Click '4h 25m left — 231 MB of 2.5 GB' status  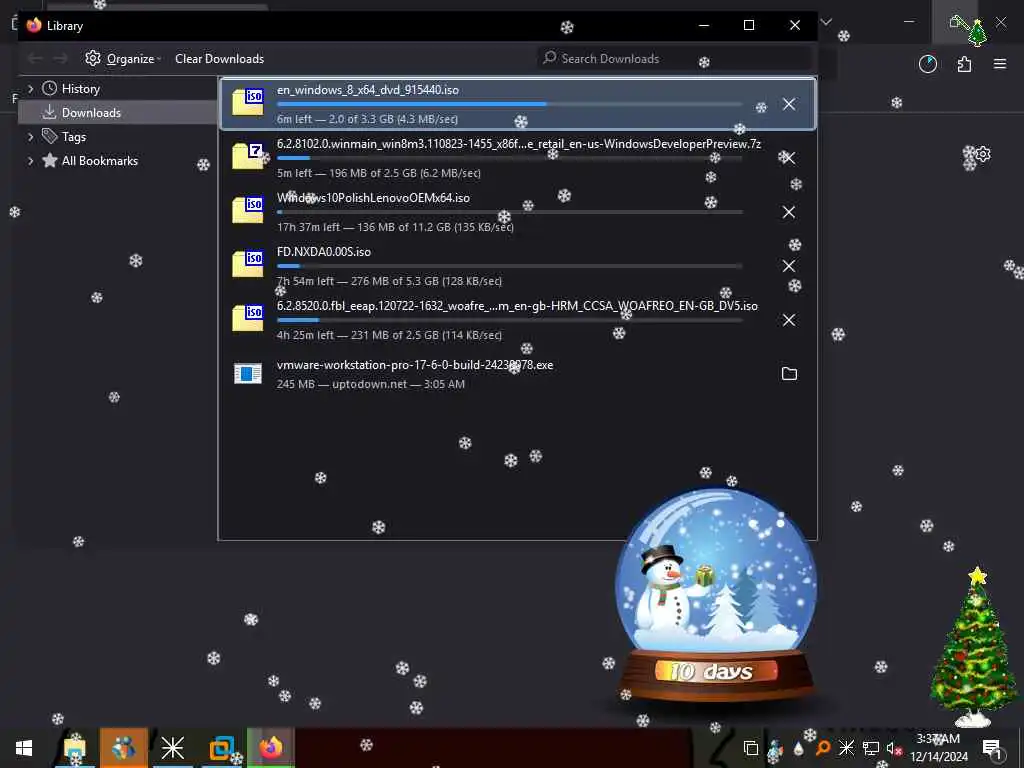389,334
